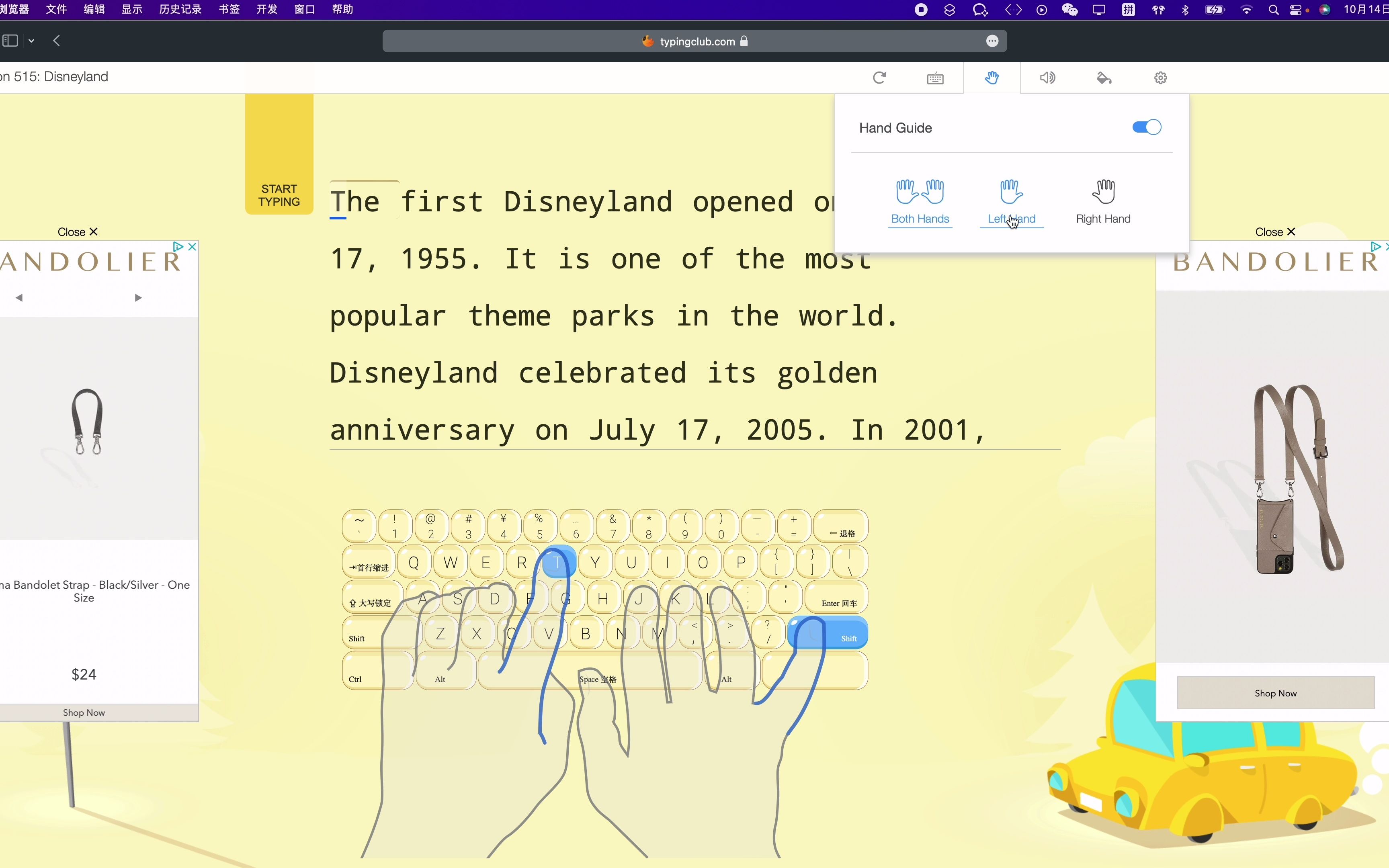The height and width of the screenshot is (868, 1389).
Task: Close the right Bandolier advertisement
Action: pyautogui.click(x=1275, y=232)
